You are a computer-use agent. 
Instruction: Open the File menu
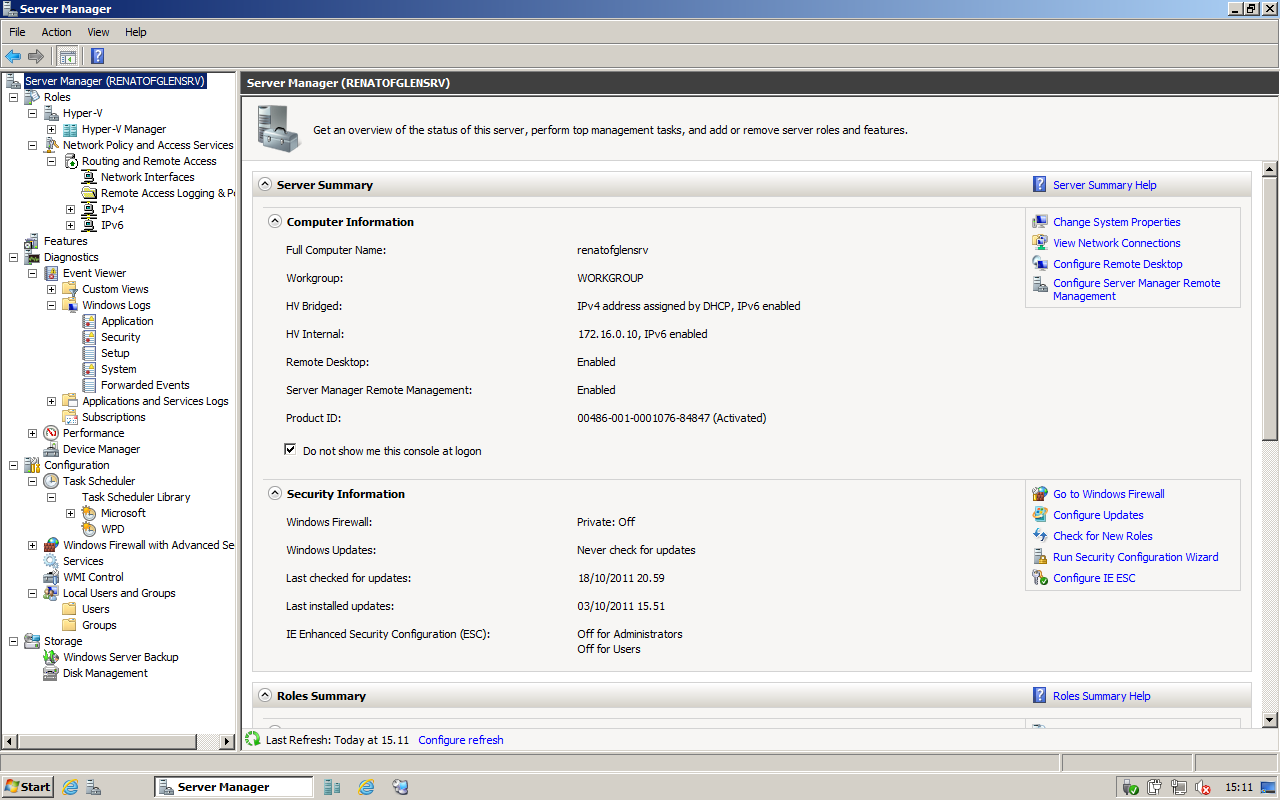(x=17, y=32)
